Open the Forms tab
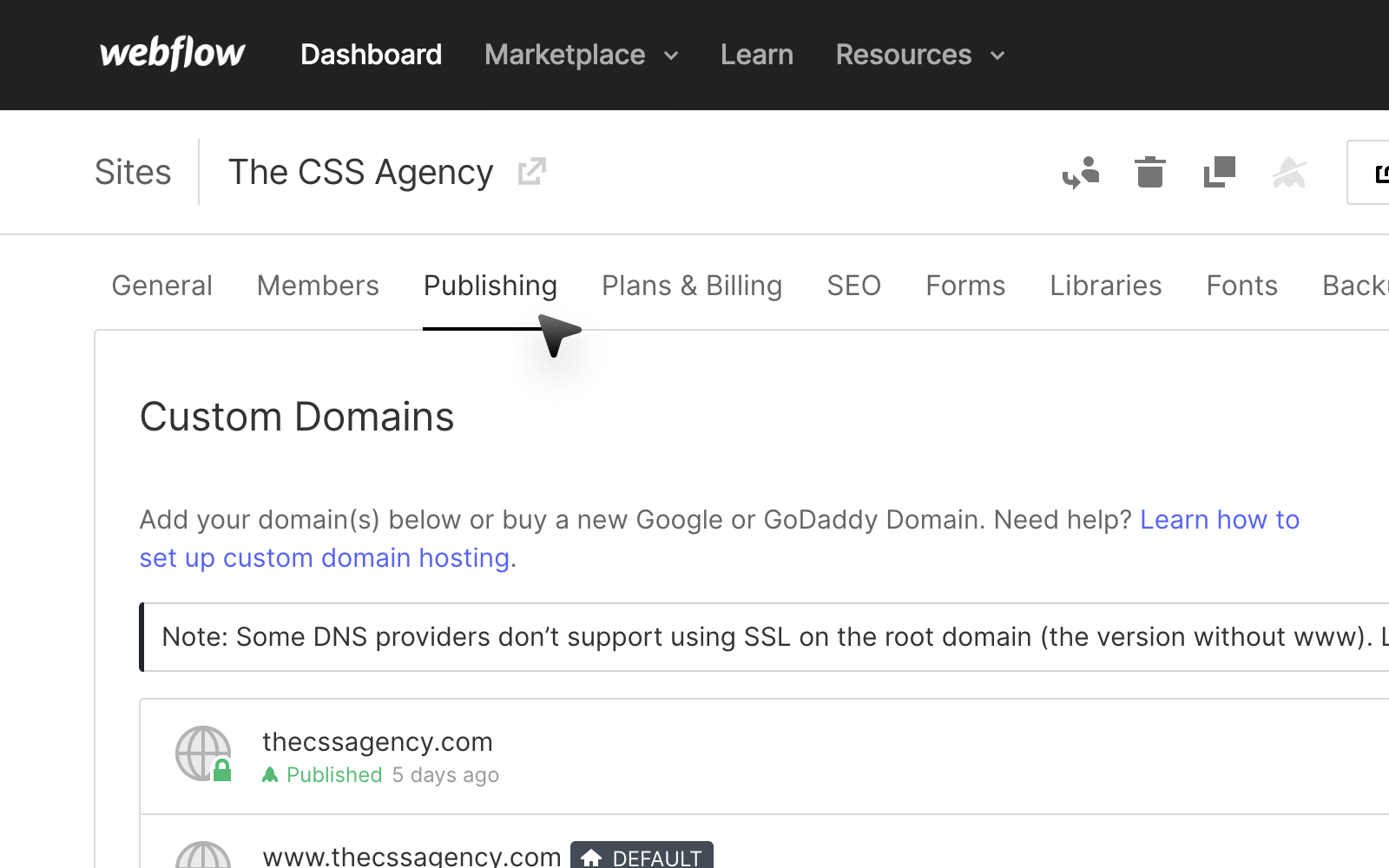 [x=965, y=286]
